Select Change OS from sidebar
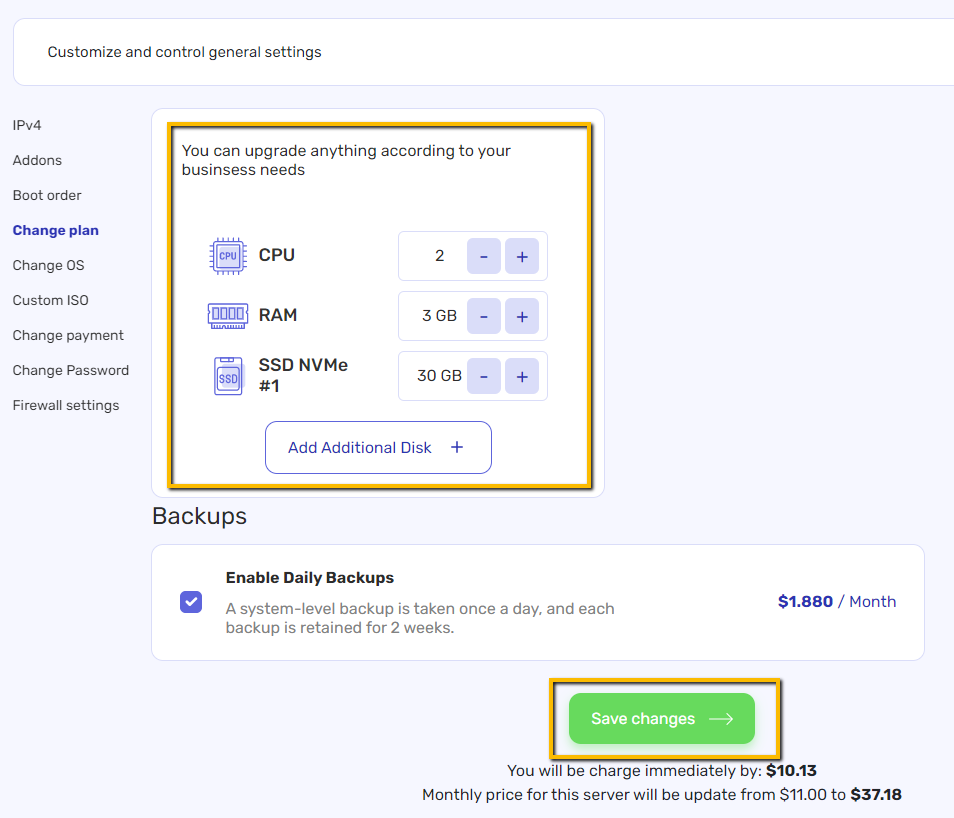 [x=49, y=265]
